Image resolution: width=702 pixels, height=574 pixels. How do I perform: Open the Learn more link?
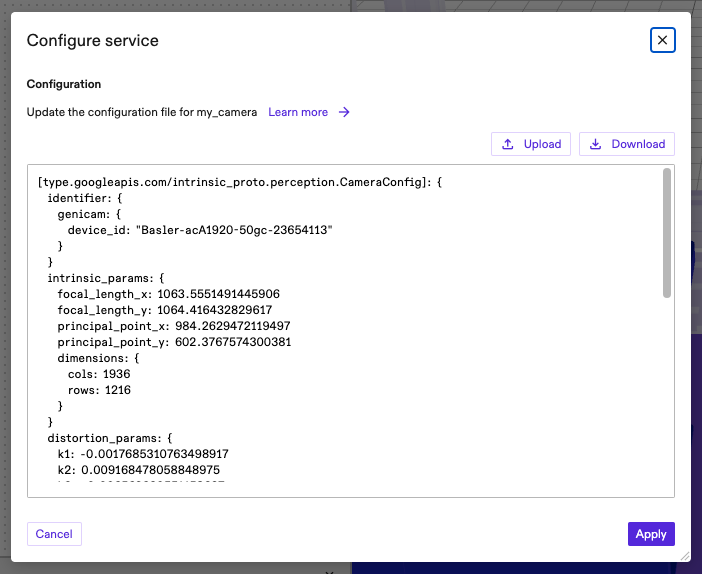[x=298, y=112]
